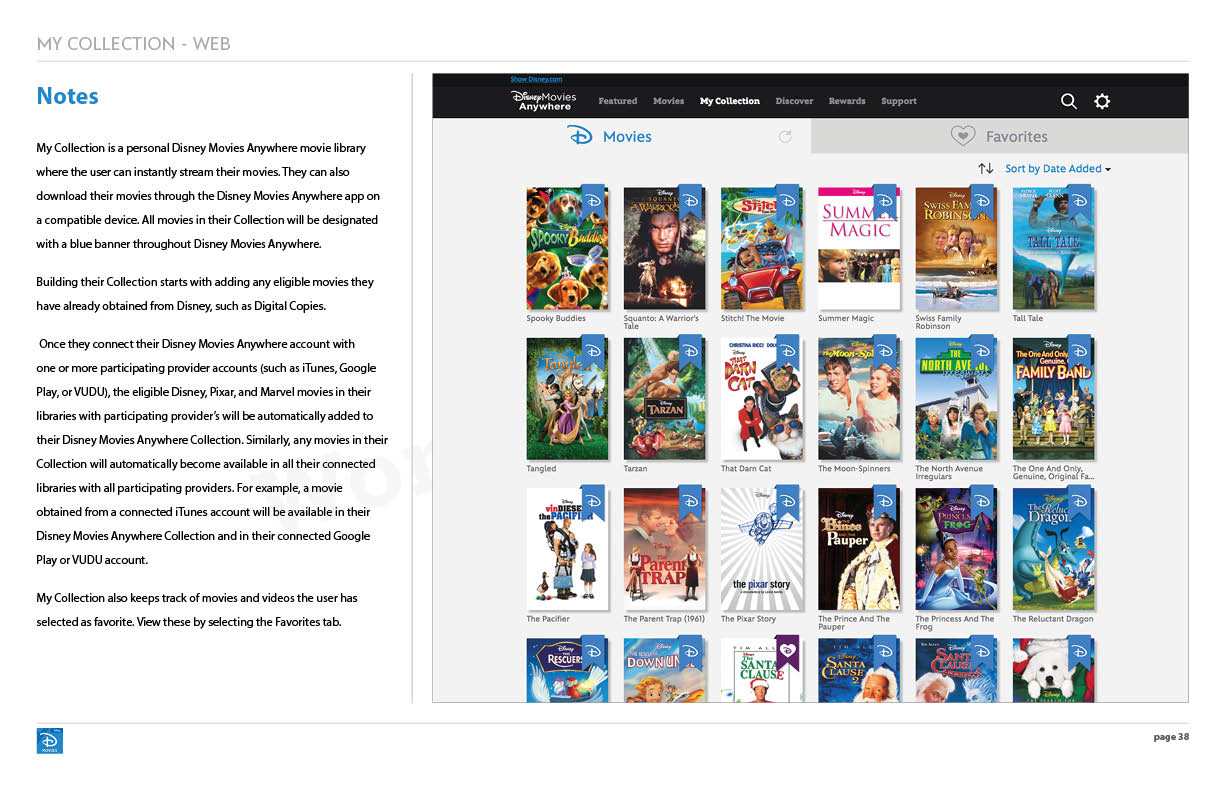The image size is (1224, 792).
Task: Open The Princess And The Frog poster
Action: tap(956, 549)
